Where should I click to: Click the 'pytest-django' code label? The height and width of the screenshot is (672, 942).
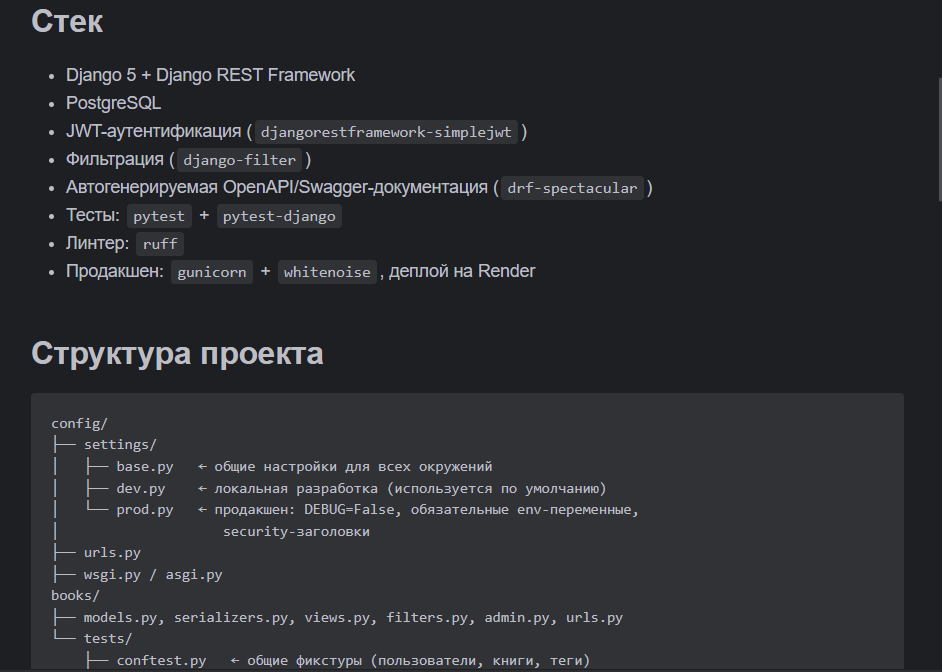click(279, 216)
